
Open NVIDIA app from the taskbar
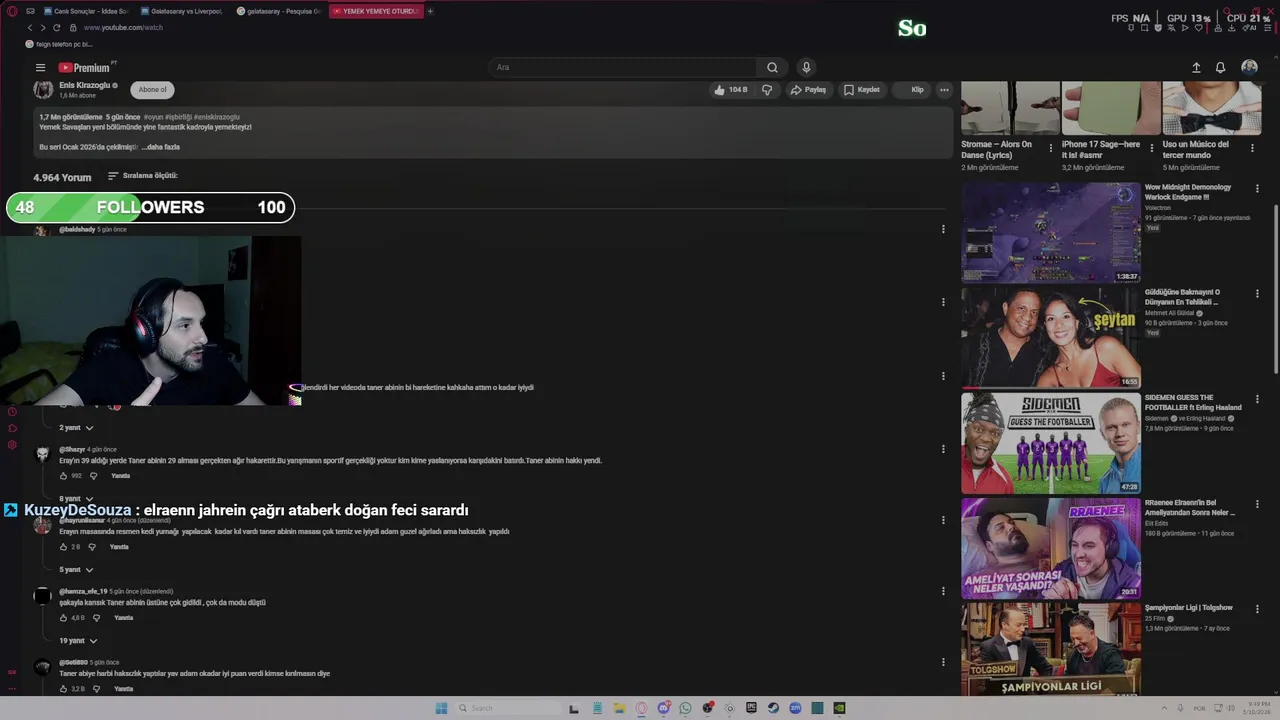click(x=839, y=708)
